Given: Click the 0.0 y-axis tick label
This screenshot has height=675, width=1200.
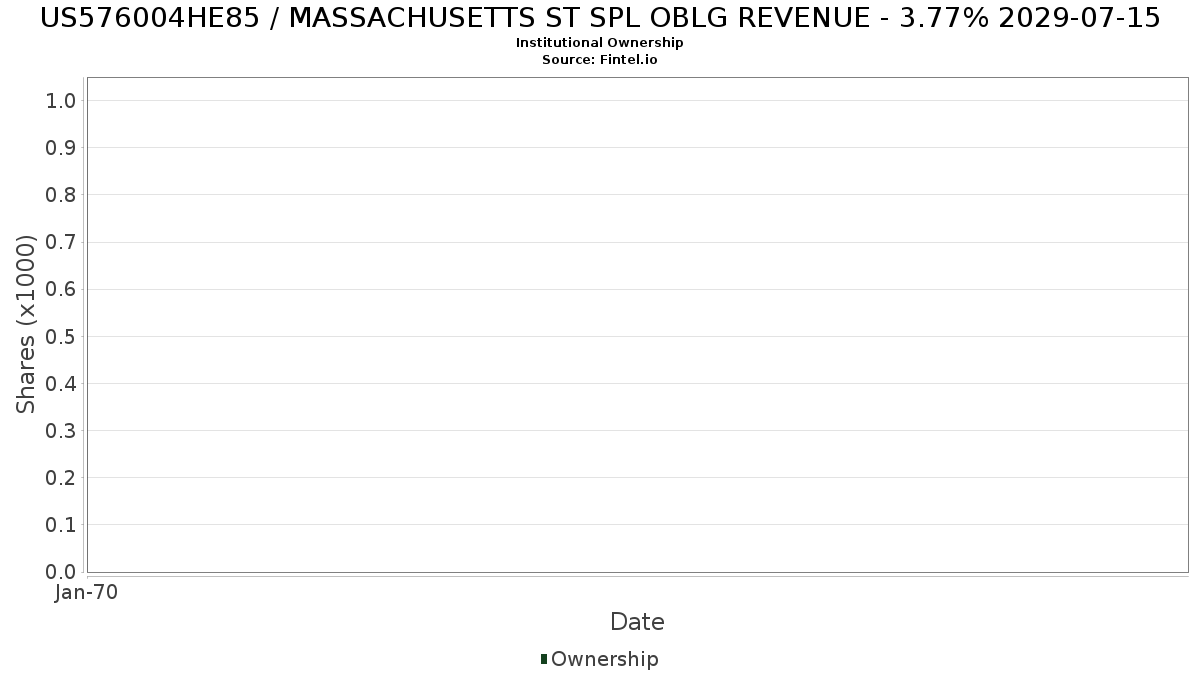Looking at the screenshot, I should (61, 572).
